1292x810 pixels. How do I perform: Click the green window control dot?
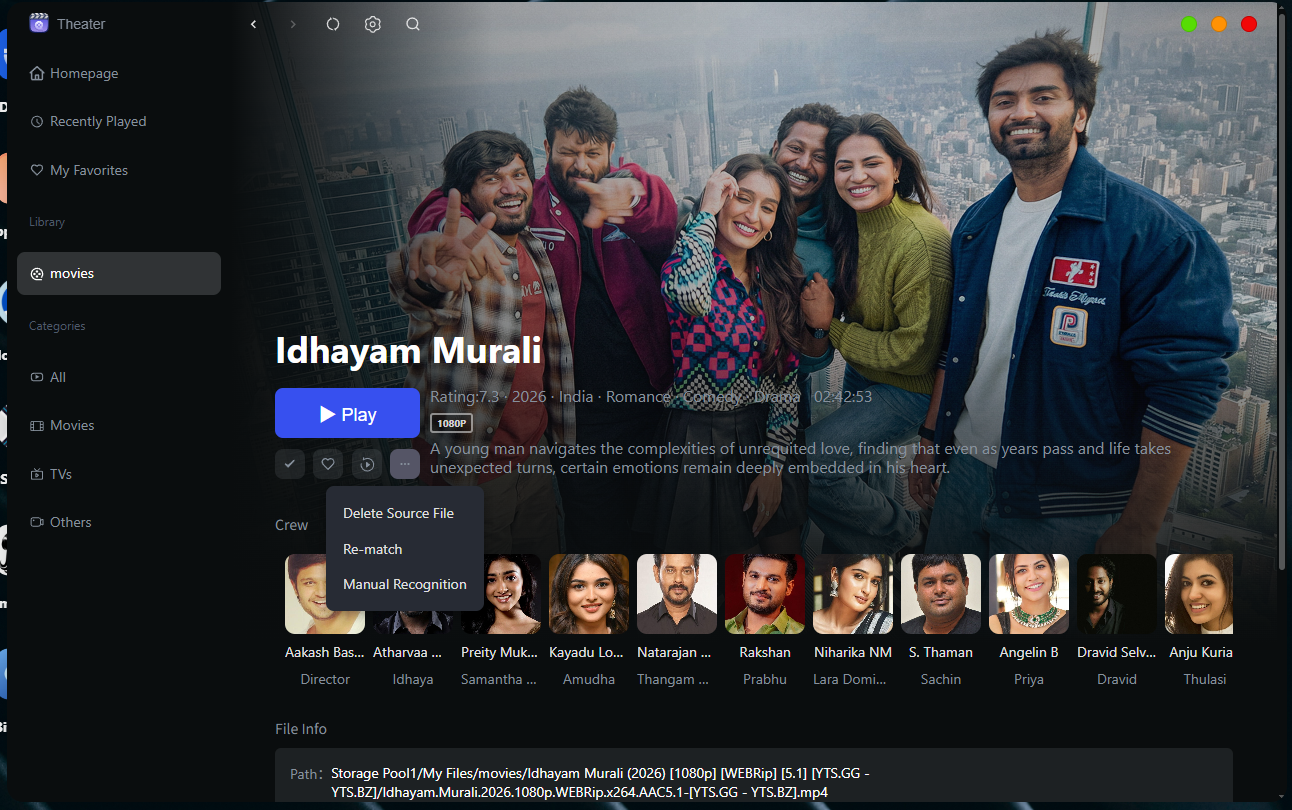pos(1189,24)
